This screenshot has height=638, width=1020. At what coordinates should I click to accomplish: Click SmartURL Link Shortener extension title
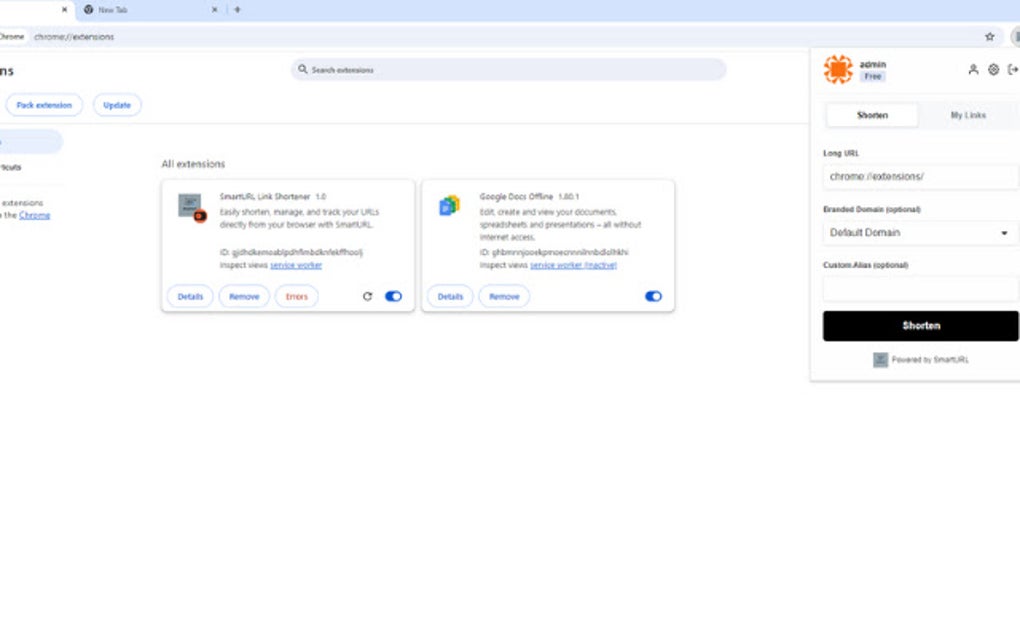pos(265,196)
